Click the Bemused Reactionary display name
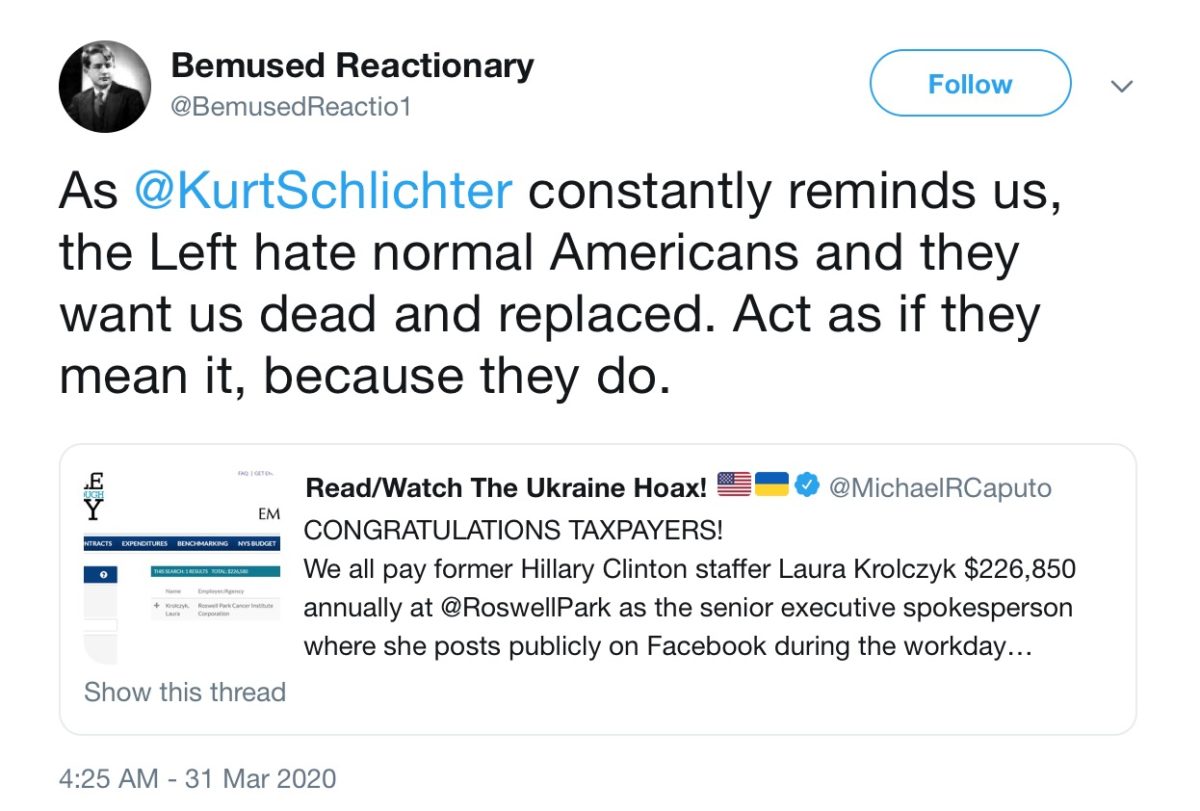 point(352,66)
